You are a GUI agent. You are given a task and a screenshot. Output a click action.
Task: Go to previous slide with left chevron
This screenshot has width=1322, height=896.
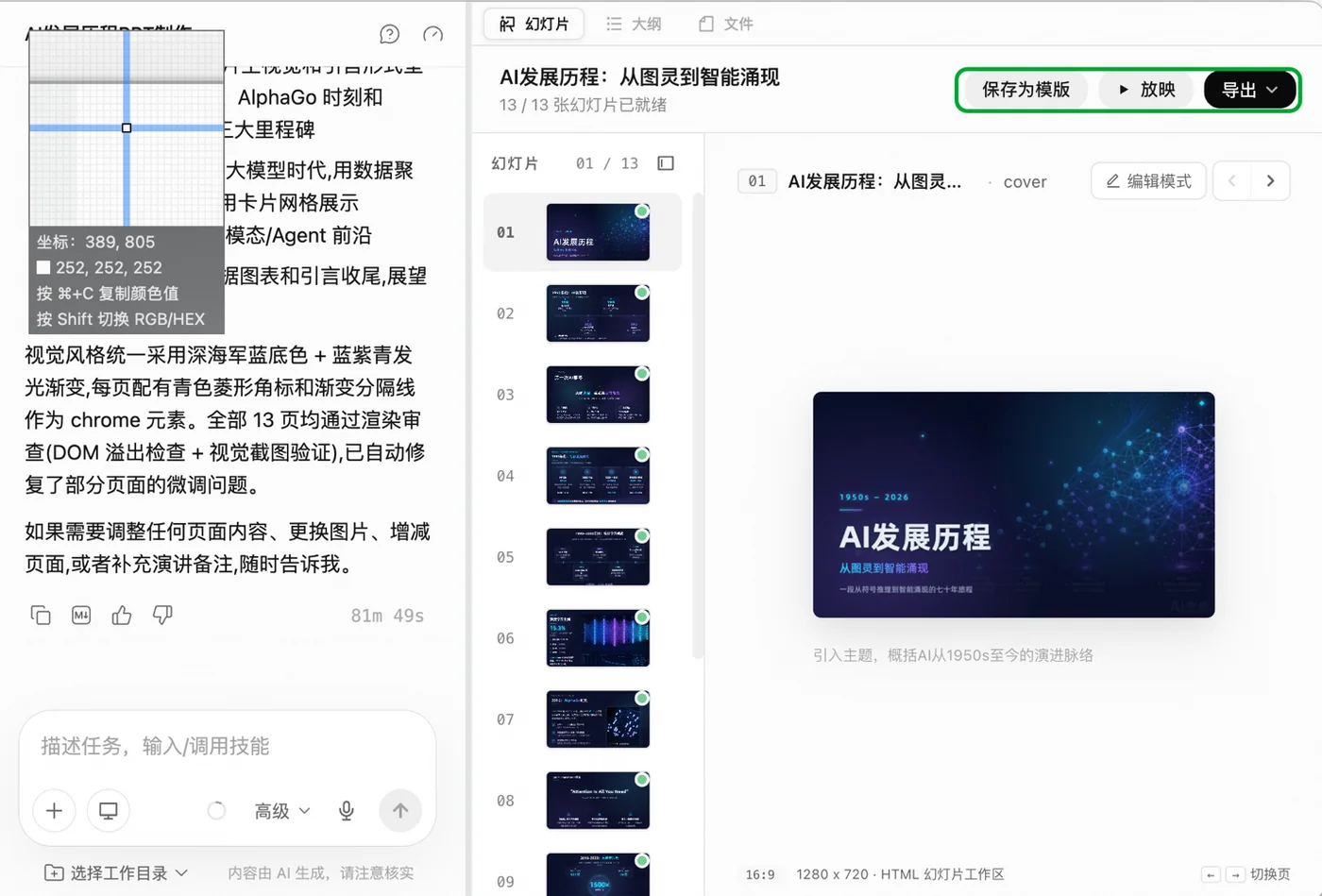pos(1232,180)
